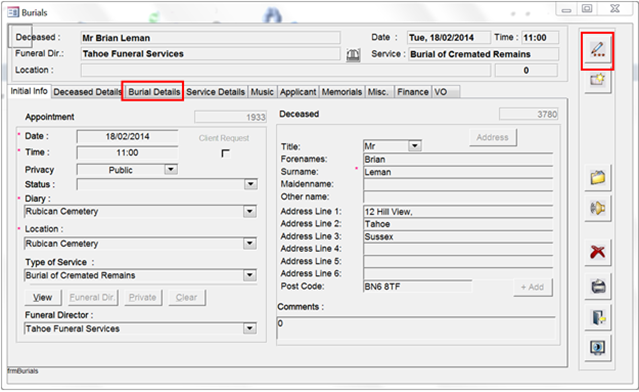Click the monitor screen icon at bottom

(x=597, y=348)
